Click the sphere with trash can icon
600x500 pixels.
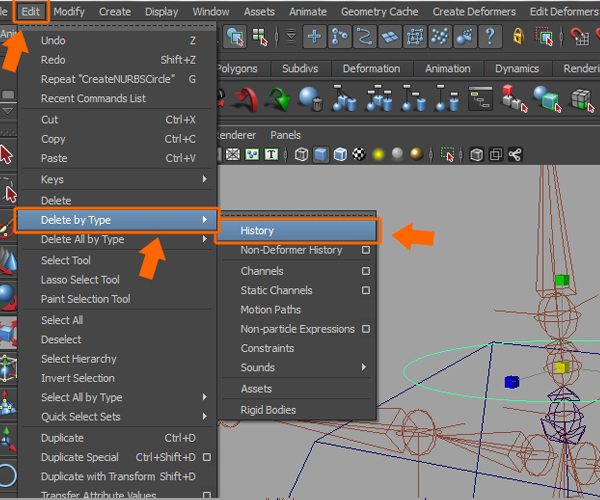(x=311, y=99)
